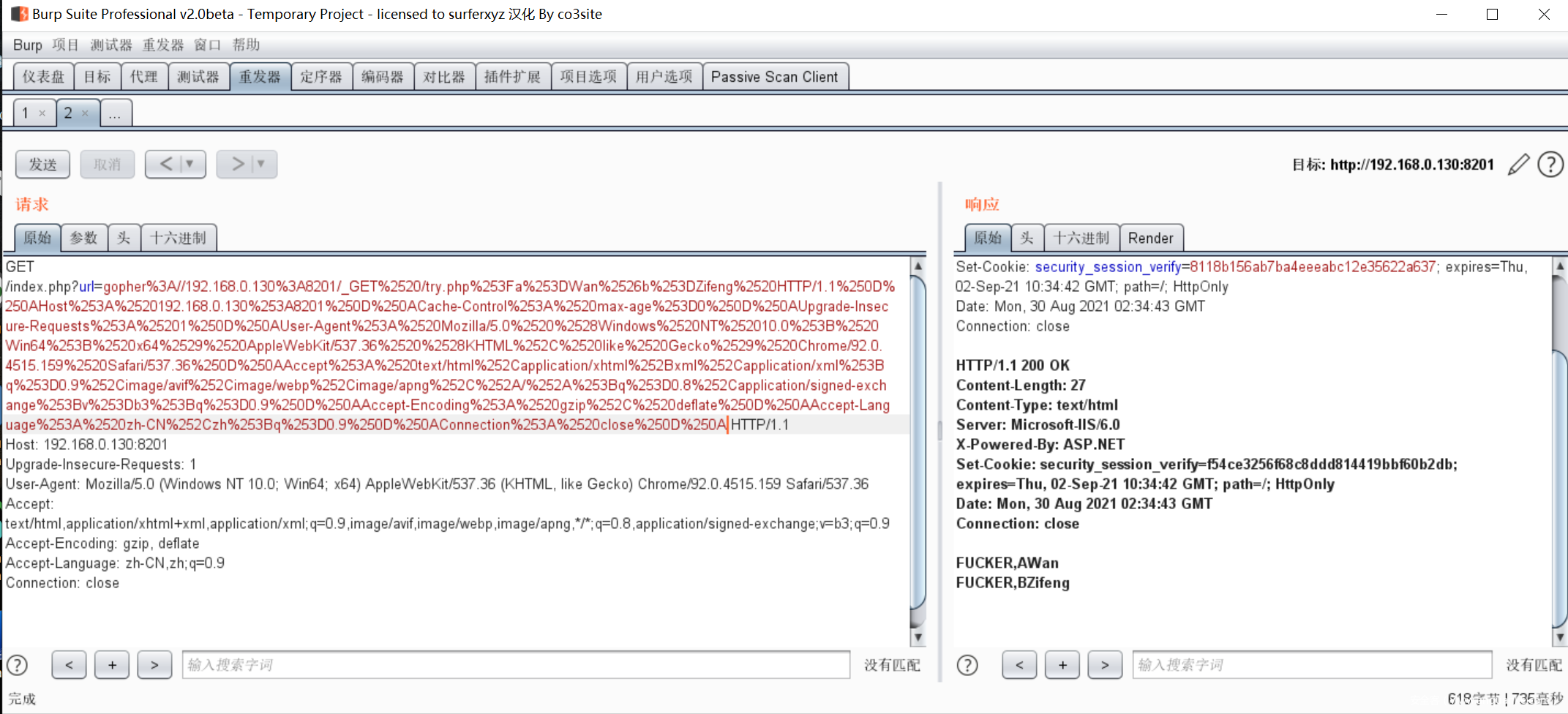Viewport: 1568px width, 714px height.
Task: Click response pane scrollbar down arrow
Action: click(1560, 637)
